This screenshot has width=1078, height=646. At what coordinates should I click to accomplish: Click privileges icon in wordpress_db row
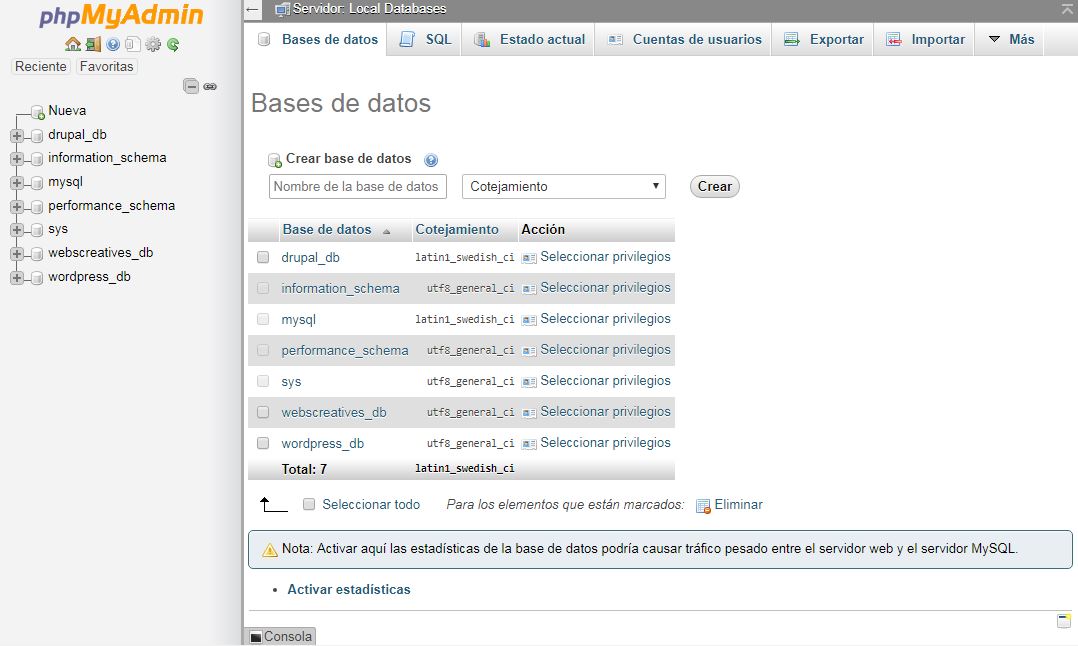click(529, 443)
